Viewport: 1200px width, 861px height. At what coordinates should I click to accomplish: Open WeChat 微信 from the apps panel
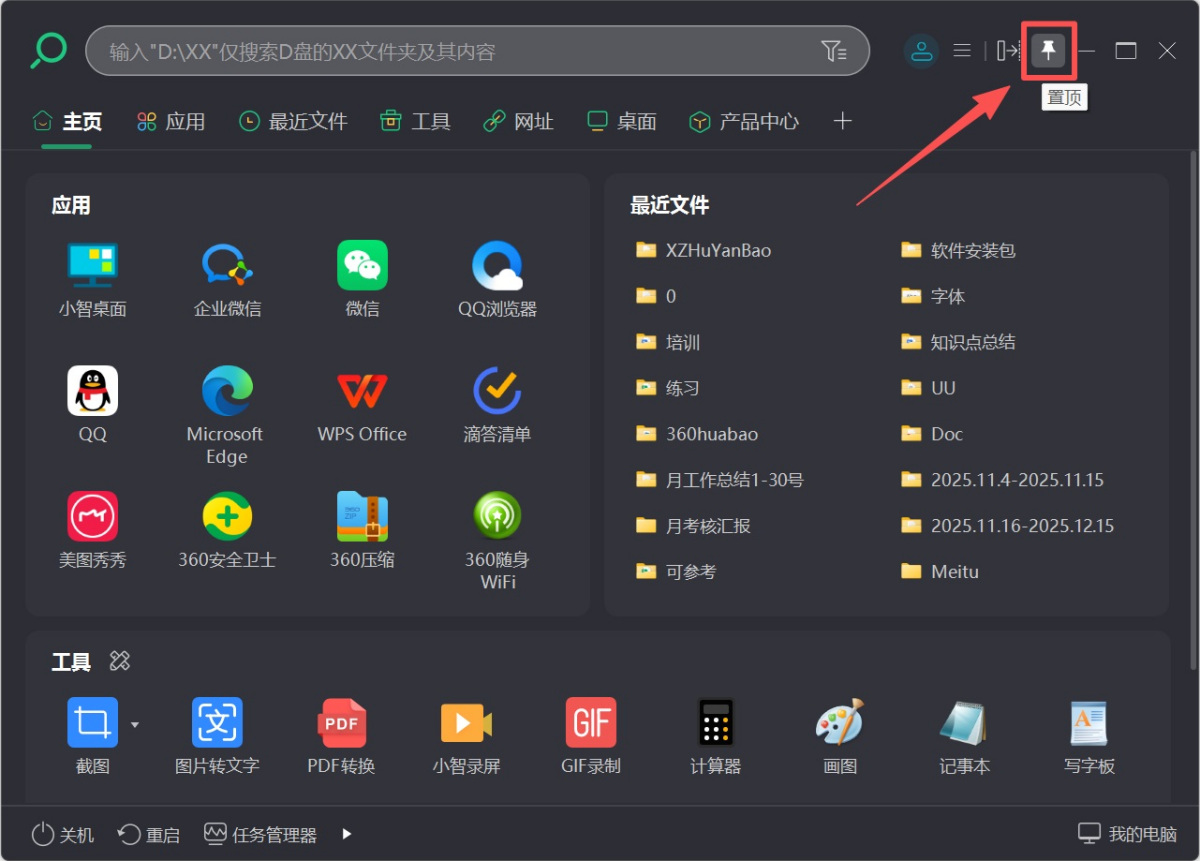[x=362, y=278]
